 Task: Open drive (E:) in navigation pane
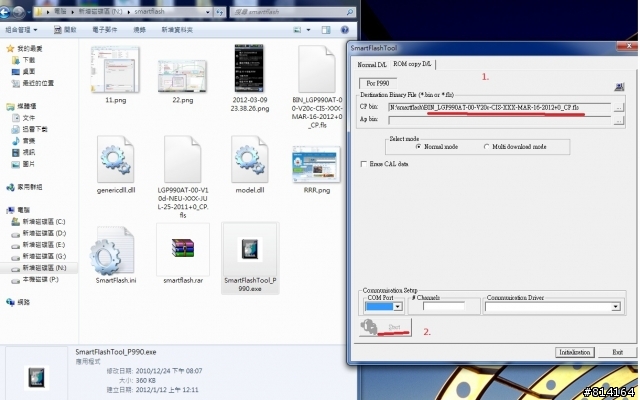(38, 244)
